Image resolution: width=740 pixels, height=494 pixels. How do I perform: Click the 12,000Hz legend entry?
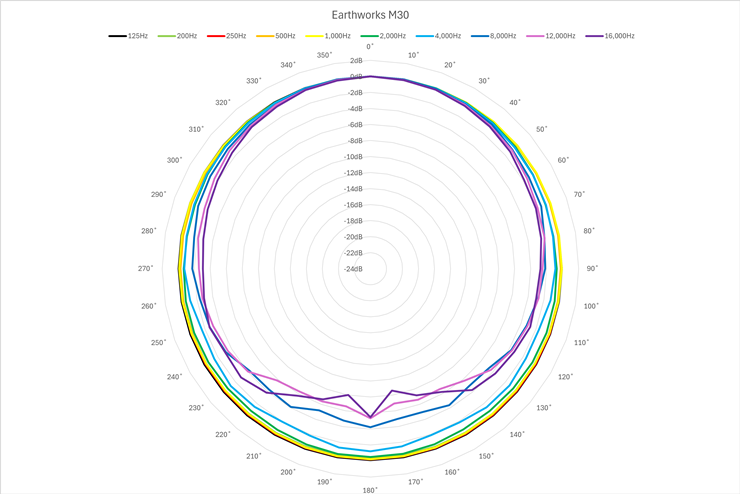(551, 36)
